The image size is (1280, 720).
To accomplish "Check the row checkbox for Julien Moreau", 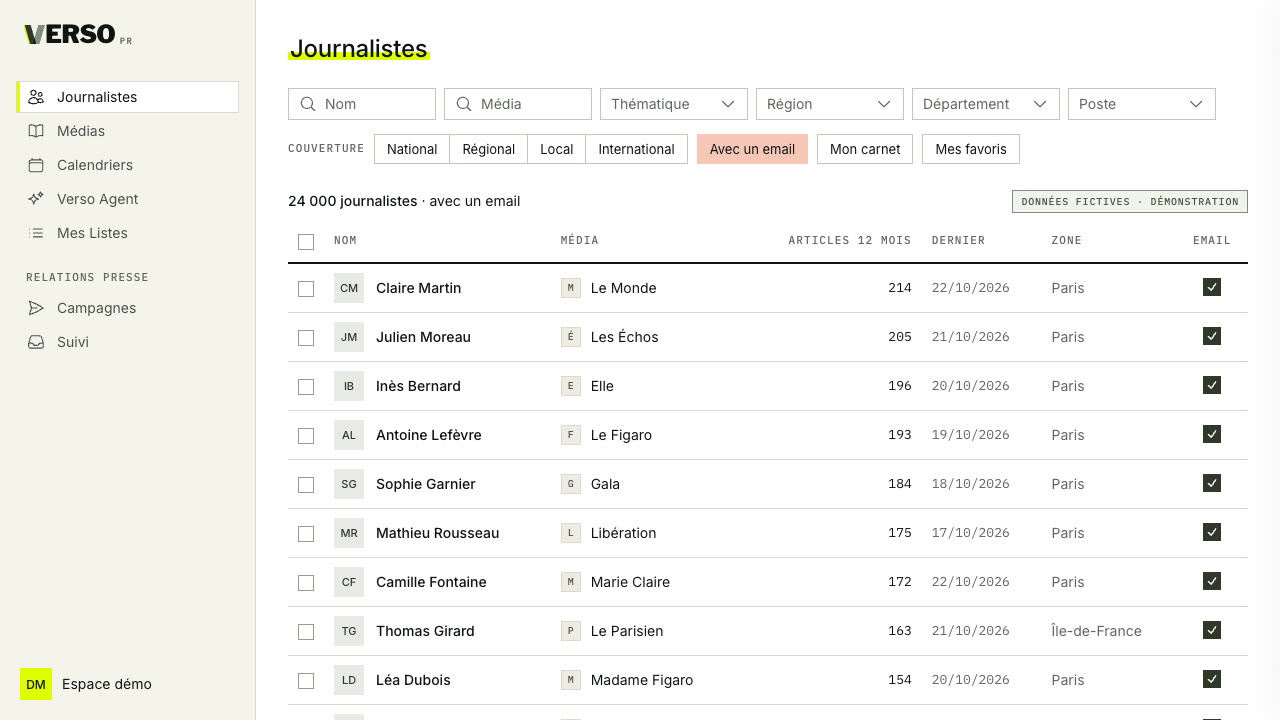I will pos(306,338).
